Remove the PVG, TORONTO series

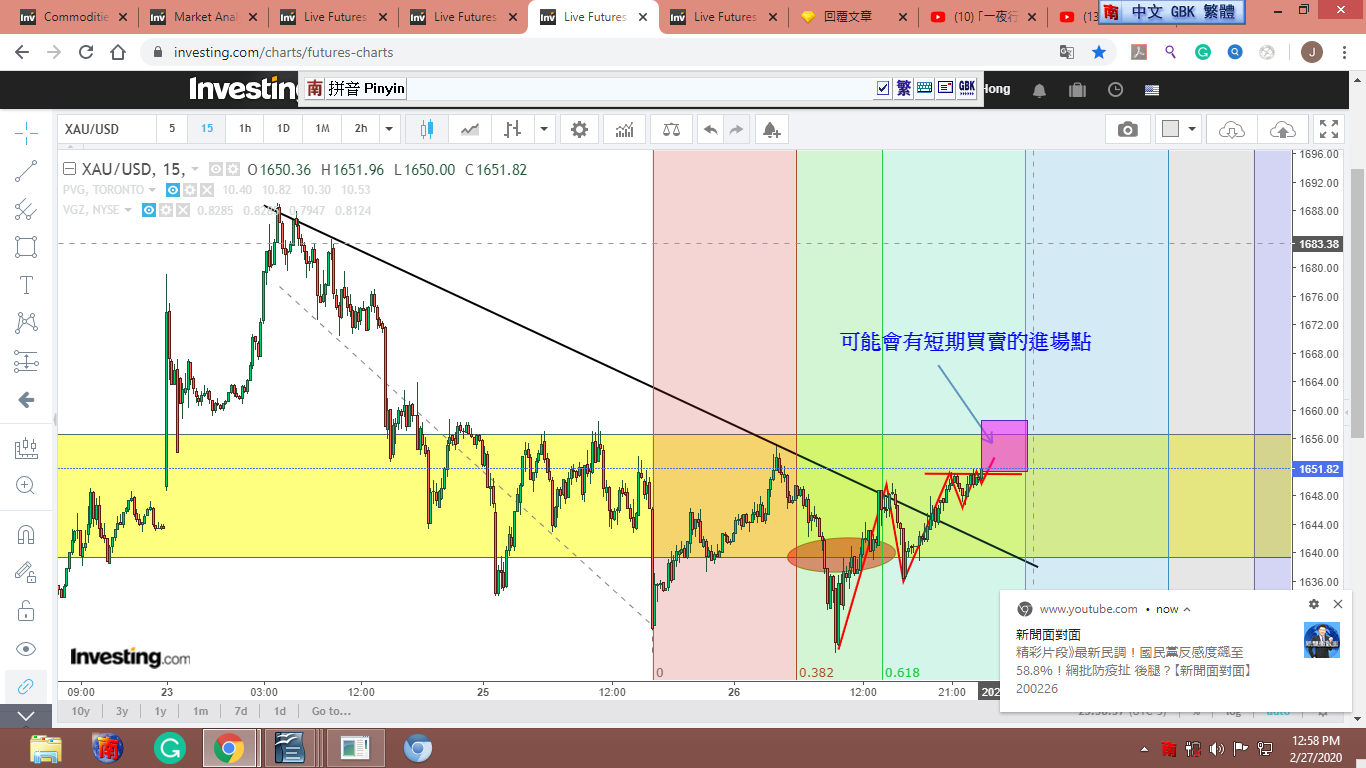coord(207,190)
